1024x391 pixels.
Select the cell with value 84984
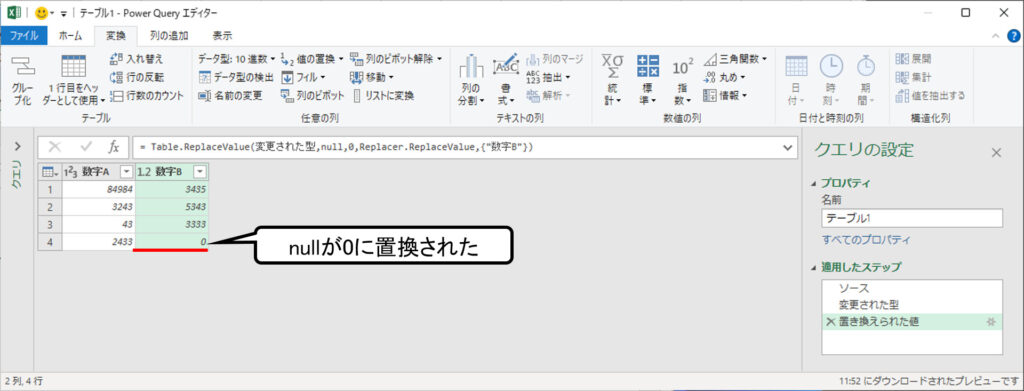(x=99, y=190)
